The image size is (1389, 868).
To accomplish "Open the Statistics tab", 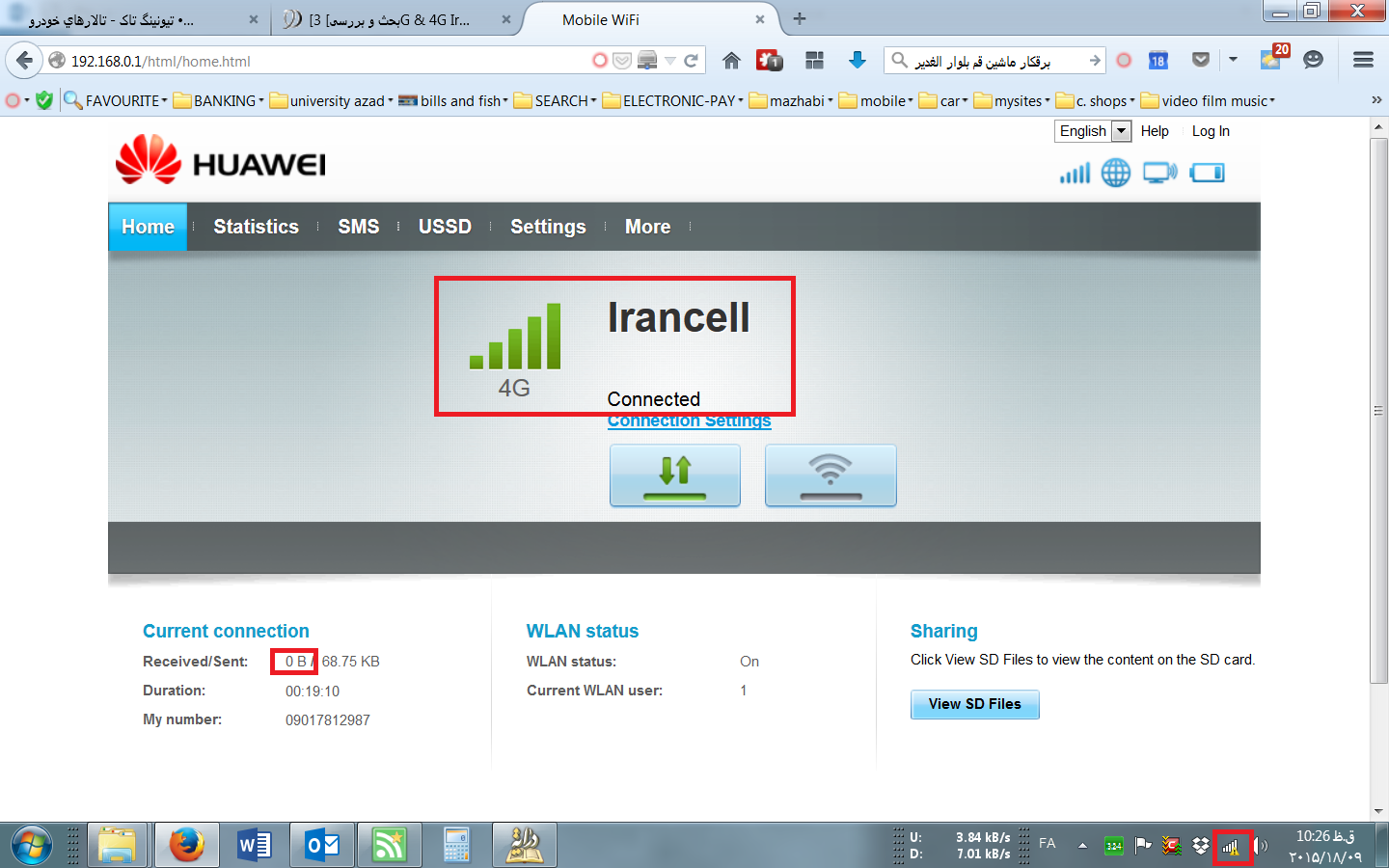I will point(256,227).
